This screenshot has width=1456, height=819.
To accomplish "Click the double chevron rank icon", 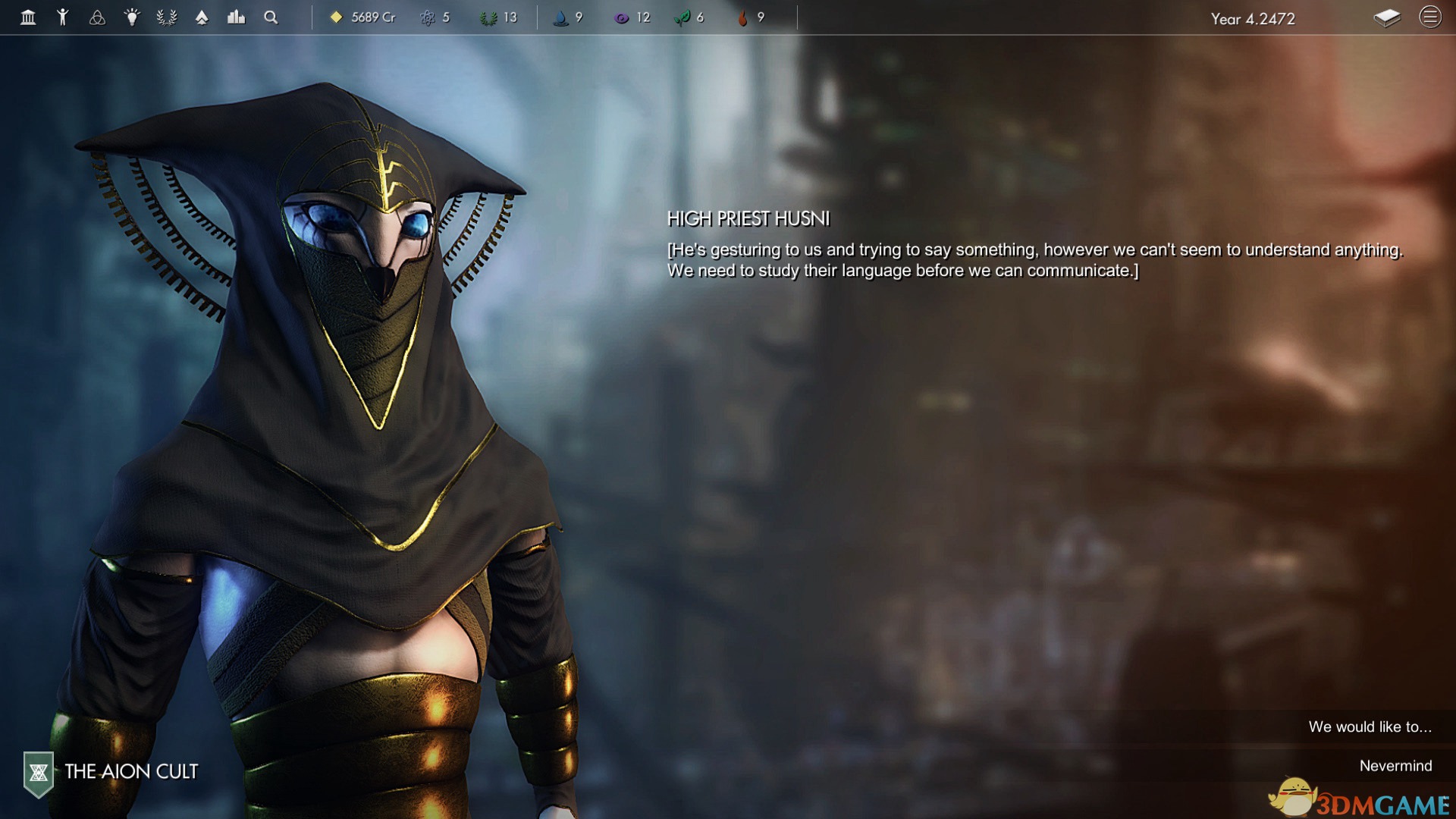I will coord(202,17).
